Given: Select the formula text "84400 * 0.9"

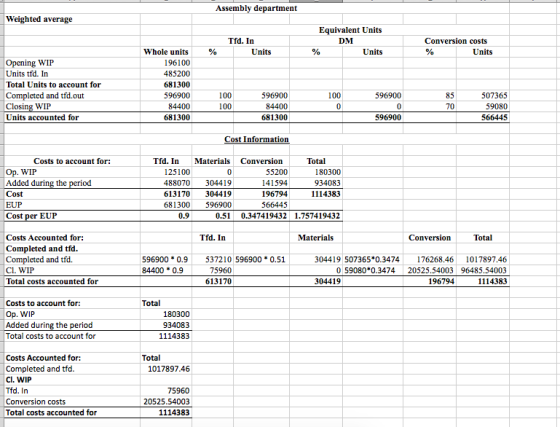Looking at the screenshot, I should [163, 270].
